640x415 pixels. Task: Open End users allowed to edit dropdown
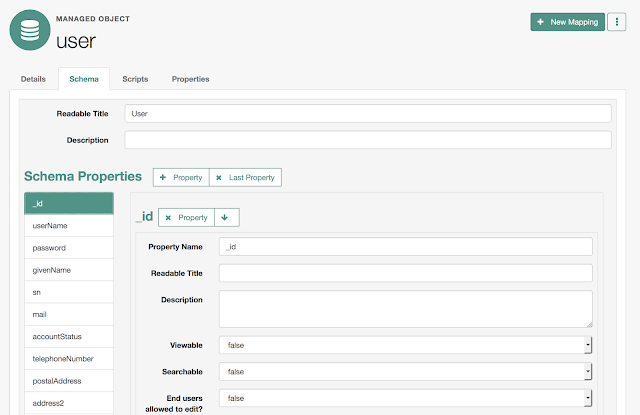point(405,398)
